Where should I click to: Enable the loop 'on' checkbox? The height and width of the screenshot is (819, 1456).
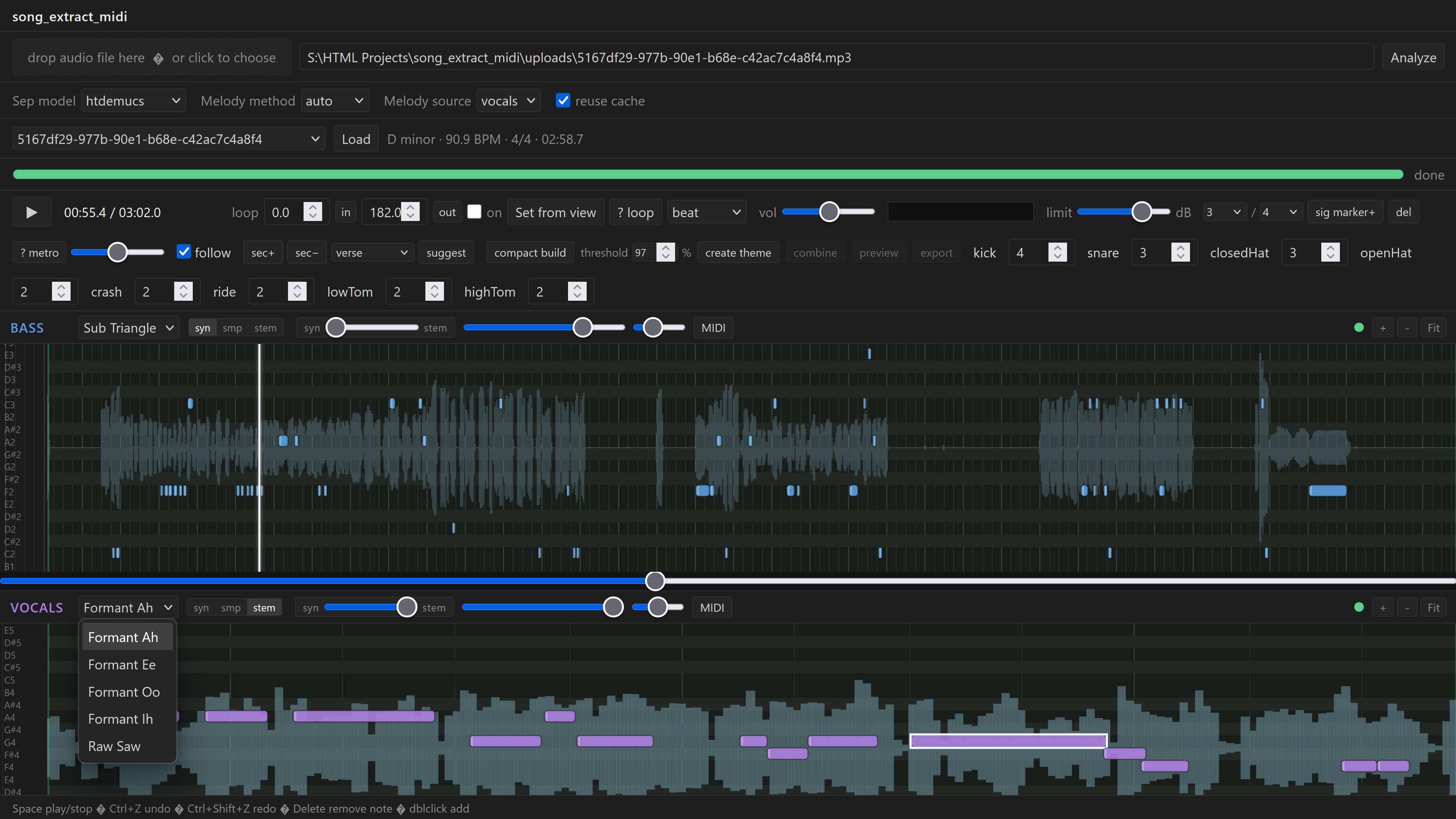click(474, 211)
